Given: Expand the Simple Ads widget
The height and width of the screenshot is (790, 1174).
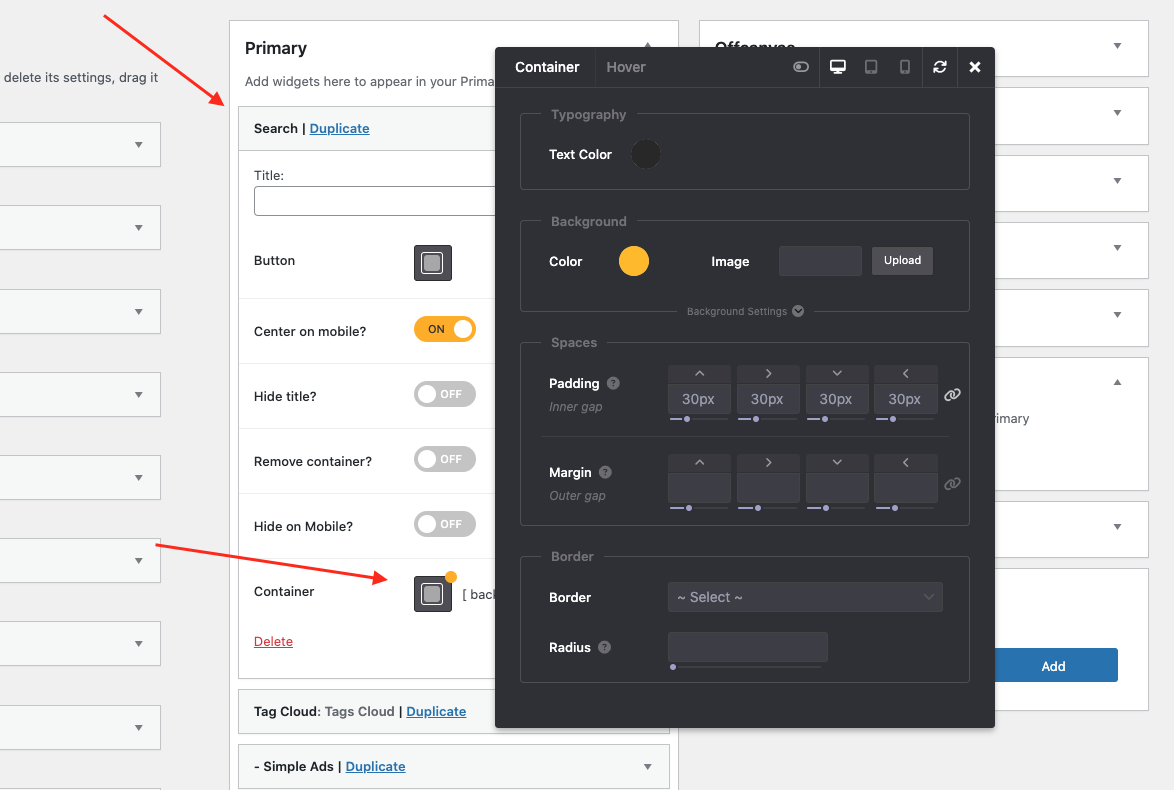Looking at the screenshot, I should 648,767.
